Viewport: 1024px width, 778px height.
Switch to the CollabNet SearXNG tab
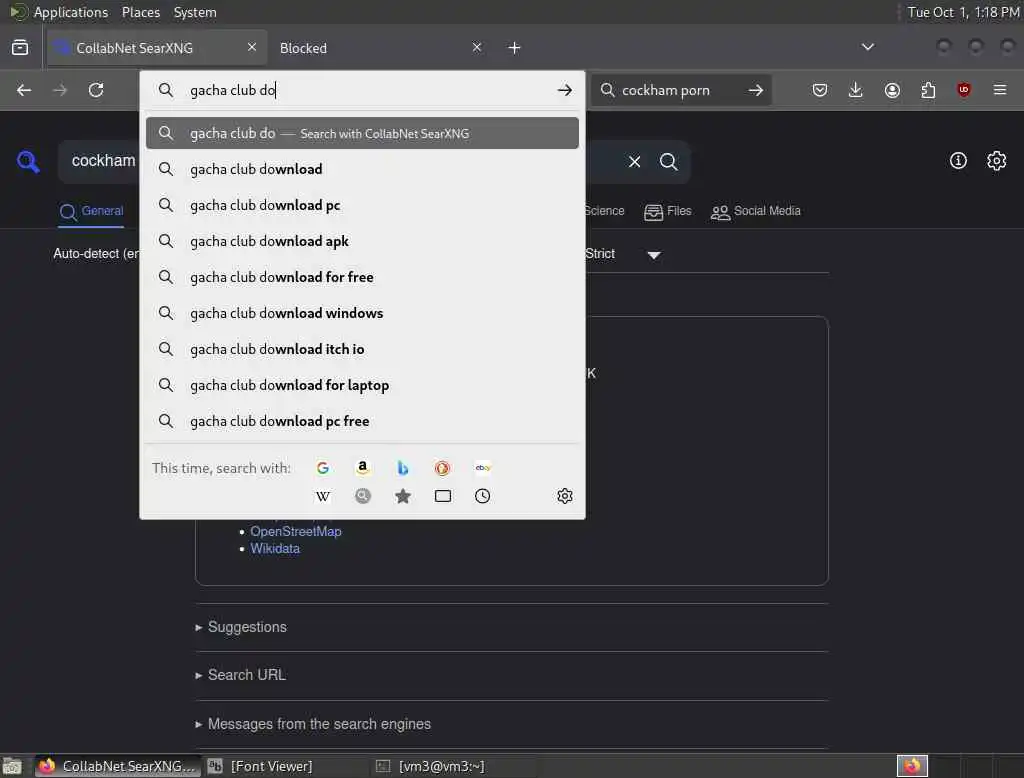(x=157, y=48)
